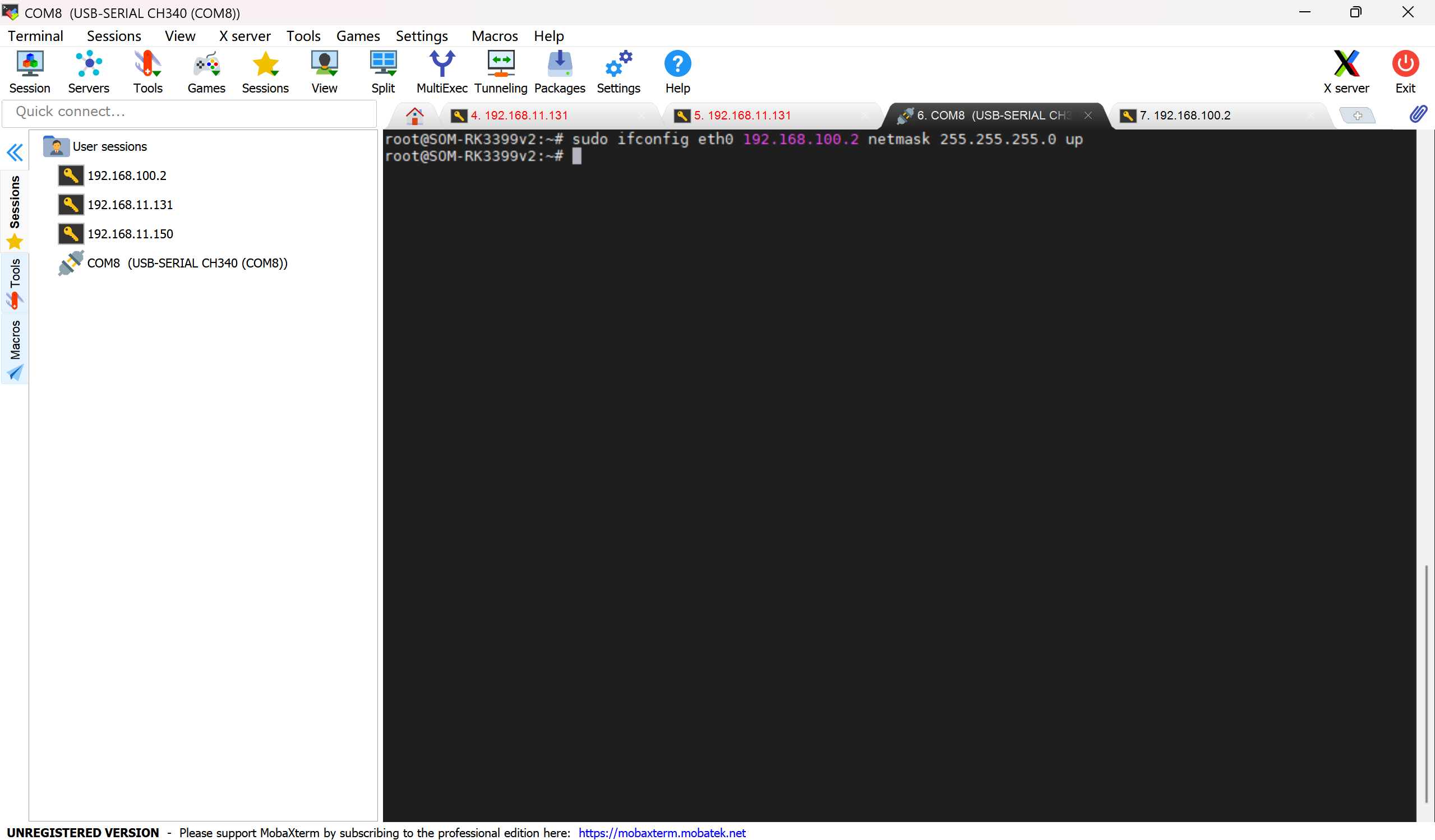Open the Tools sidebar vertical tab
Viewport: 1435px width, 840px height.
[x=15, y=283]
